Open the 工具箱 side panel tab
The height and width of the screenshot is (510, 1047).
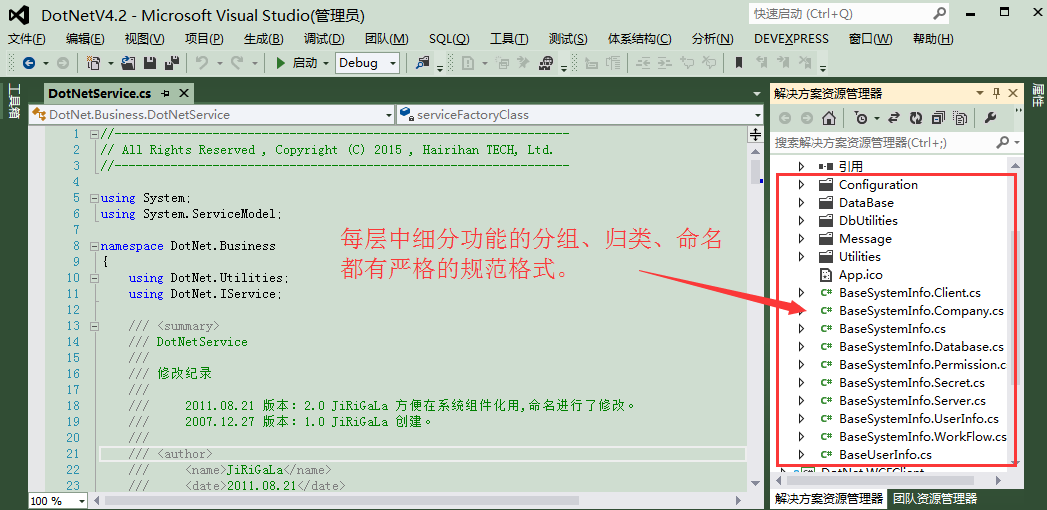point(13,100)
